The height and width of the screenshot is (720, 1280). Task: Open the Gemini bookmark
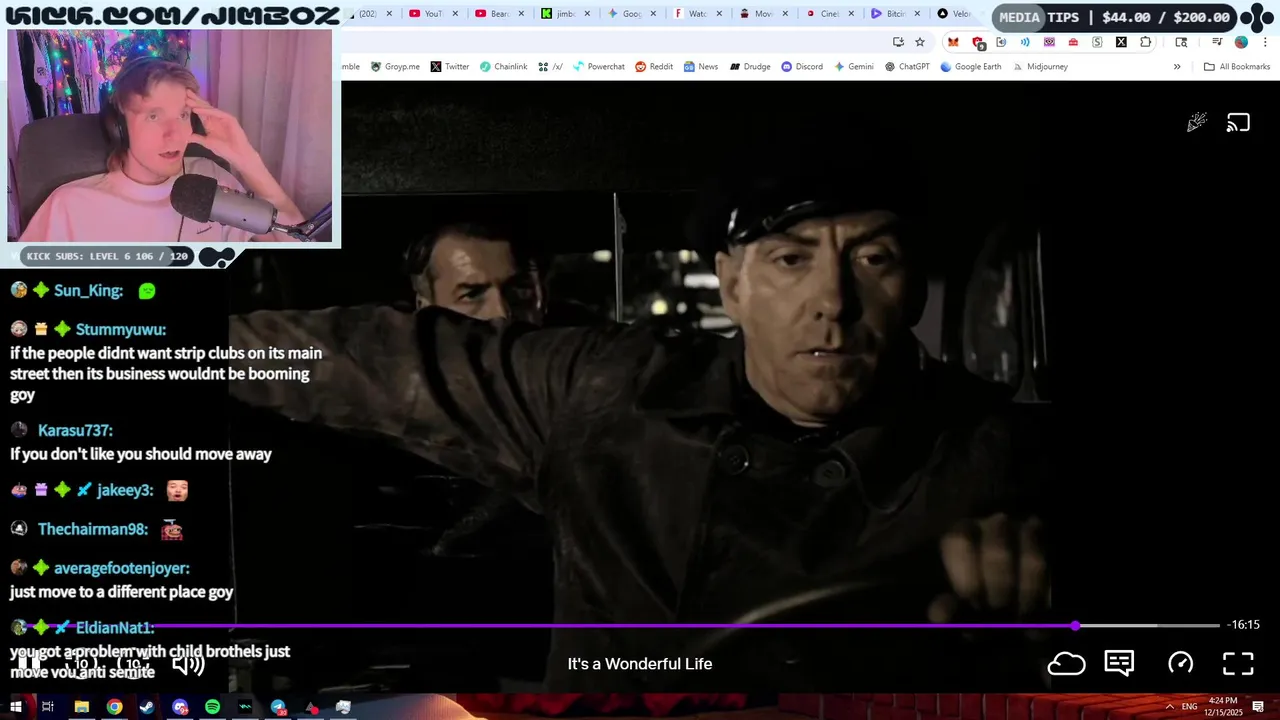pyautogui.click(x=854, y=66)
